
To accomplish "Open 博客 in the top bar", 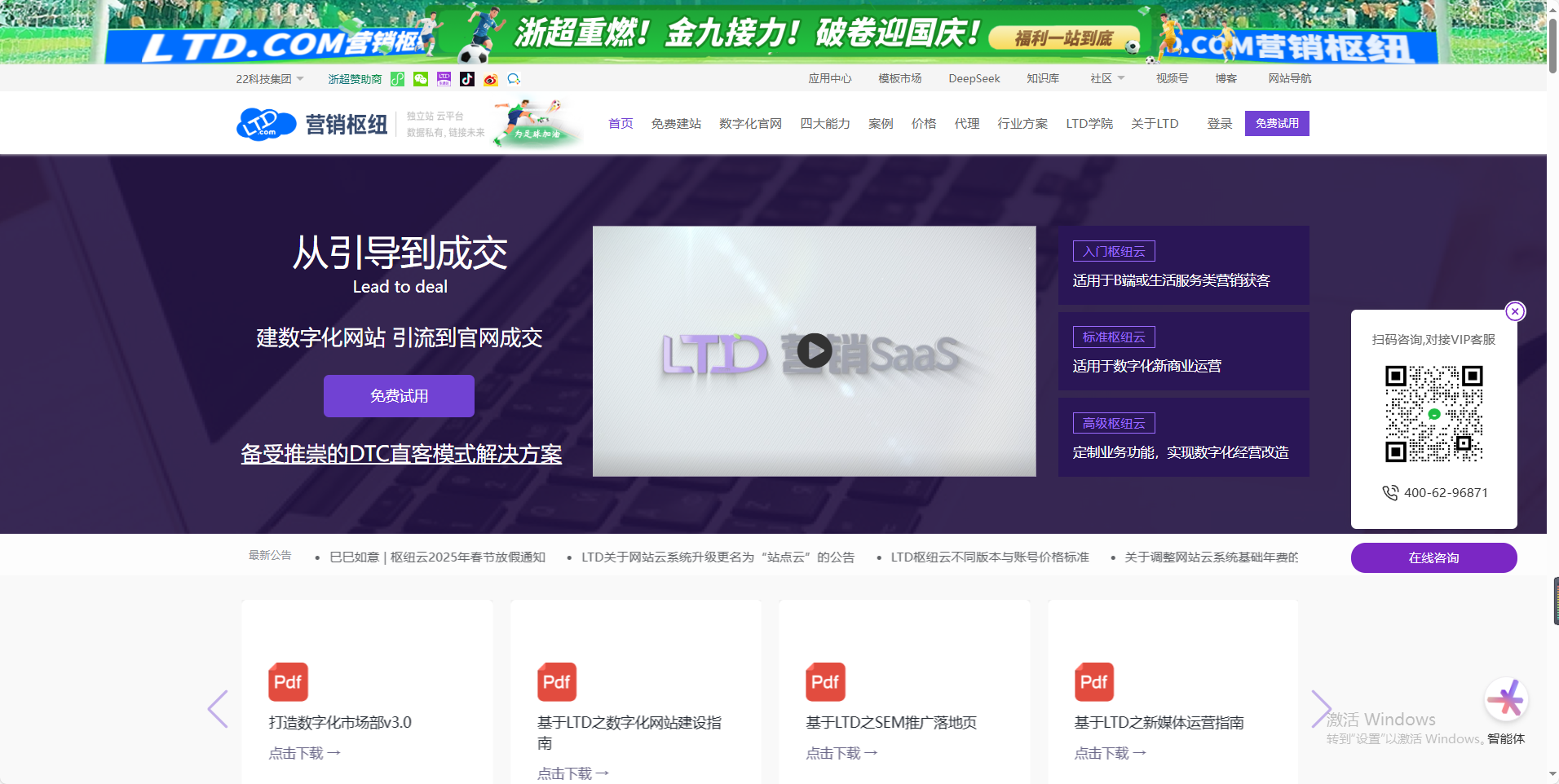I will [x=1226, y=78].
